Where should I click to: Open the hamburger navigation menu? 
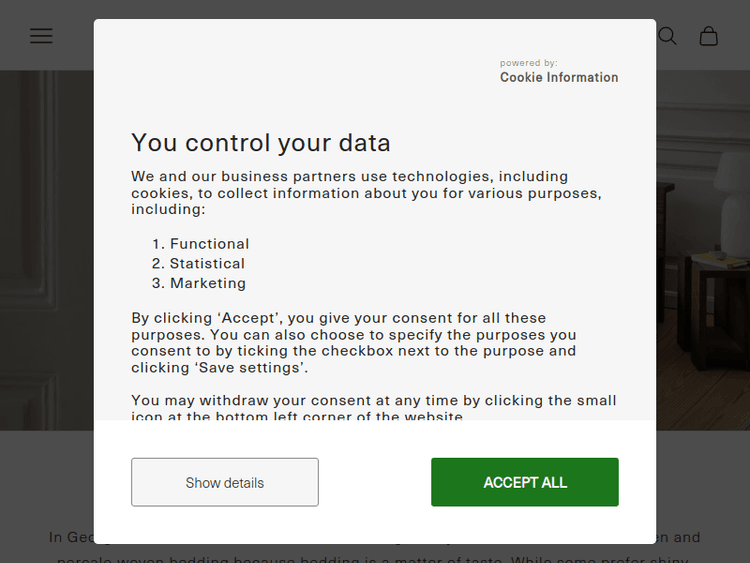[41, 36]
